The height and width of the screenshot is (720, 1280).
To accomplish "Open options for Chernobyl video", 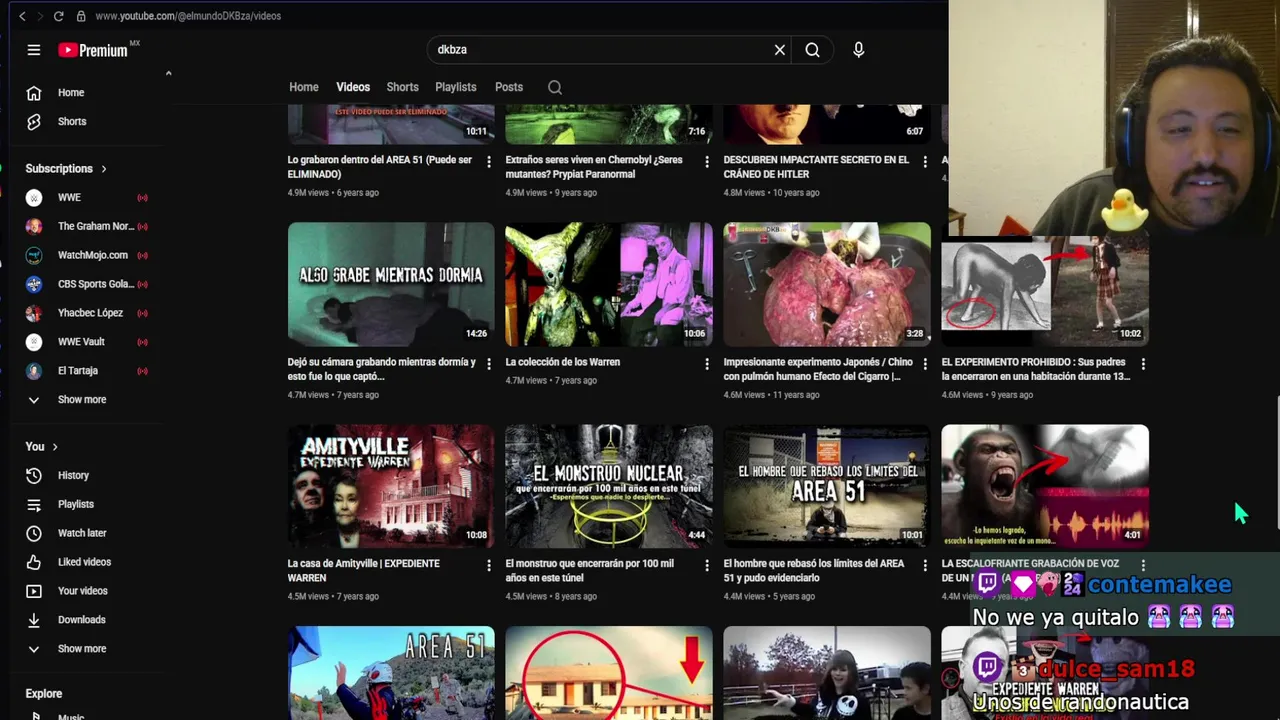I will point(707,161).
